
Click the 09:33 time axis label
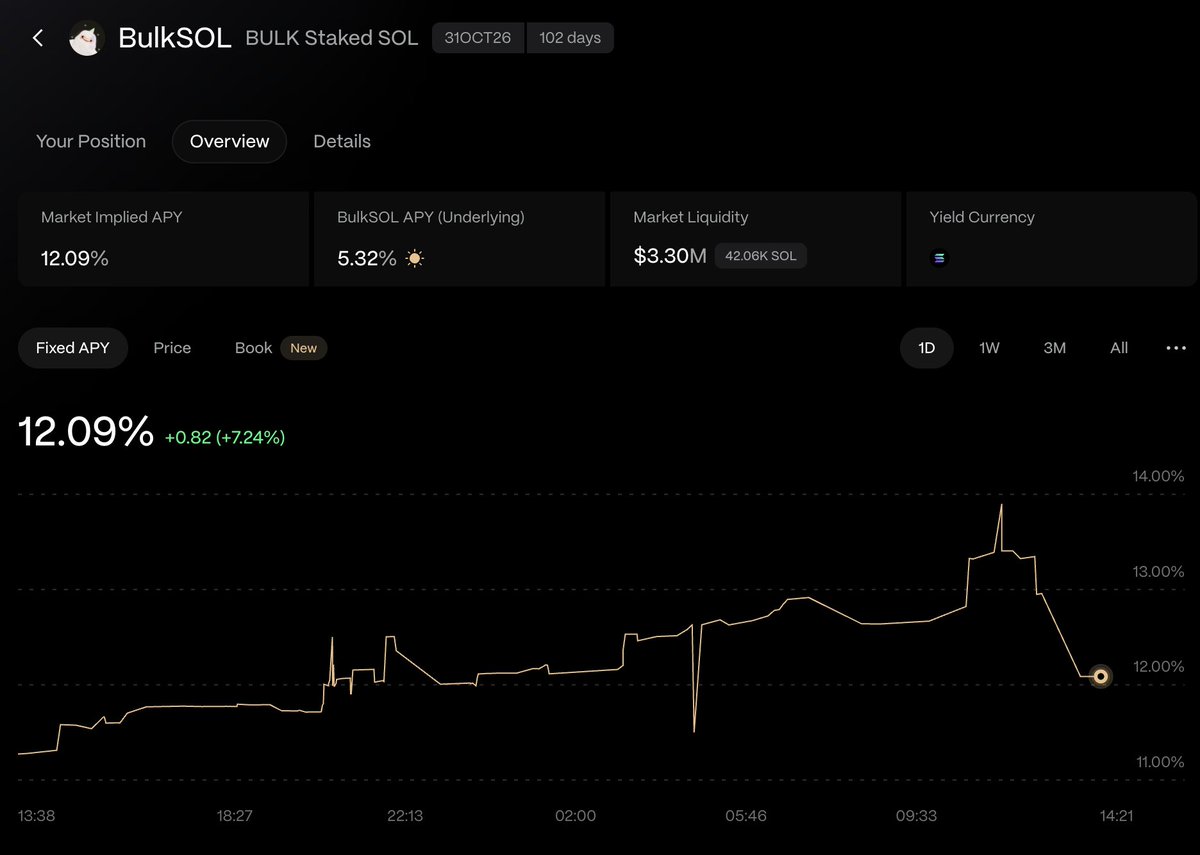coord(916,816)
